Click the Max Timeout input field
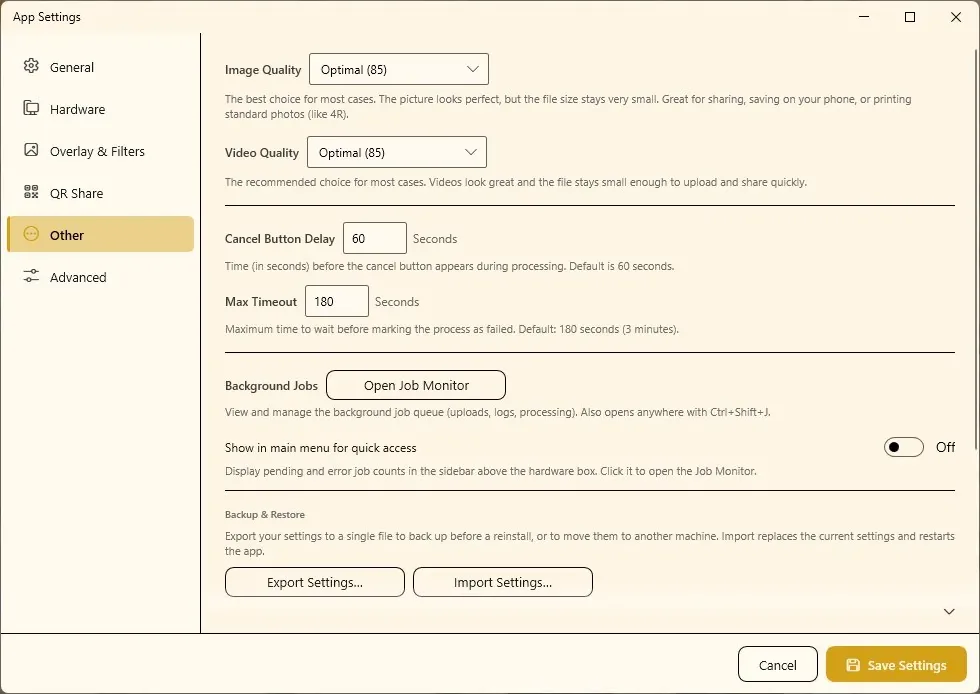This screenshot has height=694, width=980. tap(337, 301)
